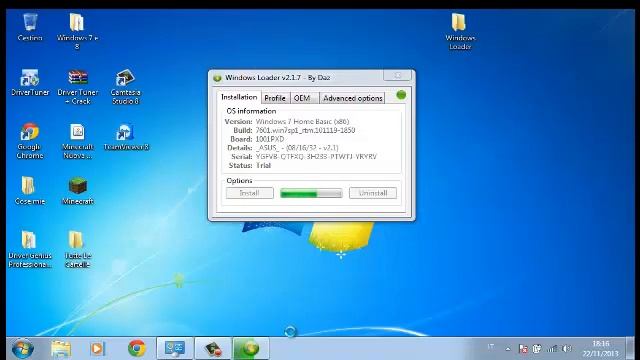This screenshot has width=640, height=360.
Task: Open the volume speaker tray icon
Action: pos(567,349)
